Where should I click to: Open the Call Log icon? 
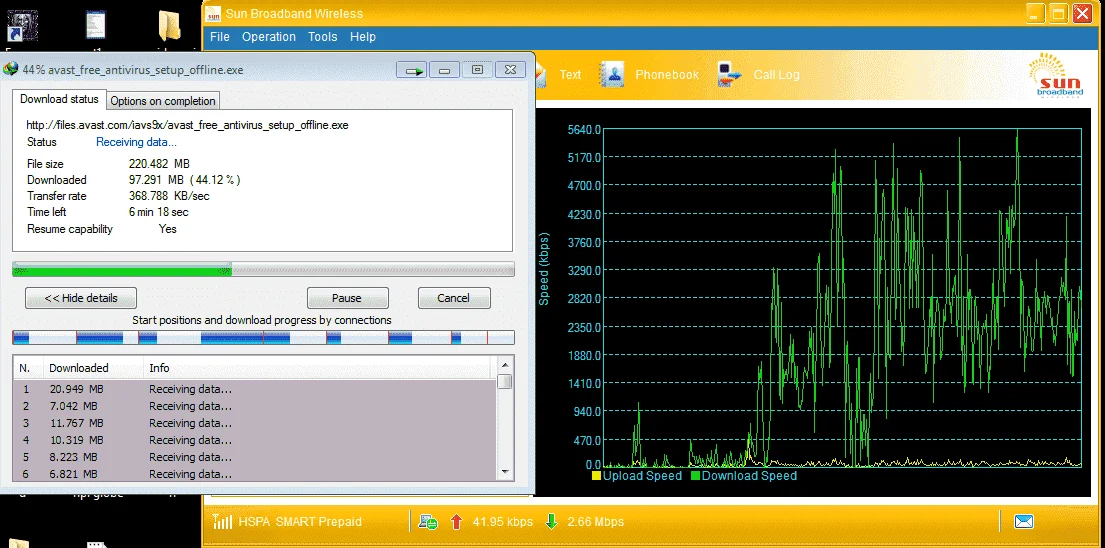coord(730,74)
